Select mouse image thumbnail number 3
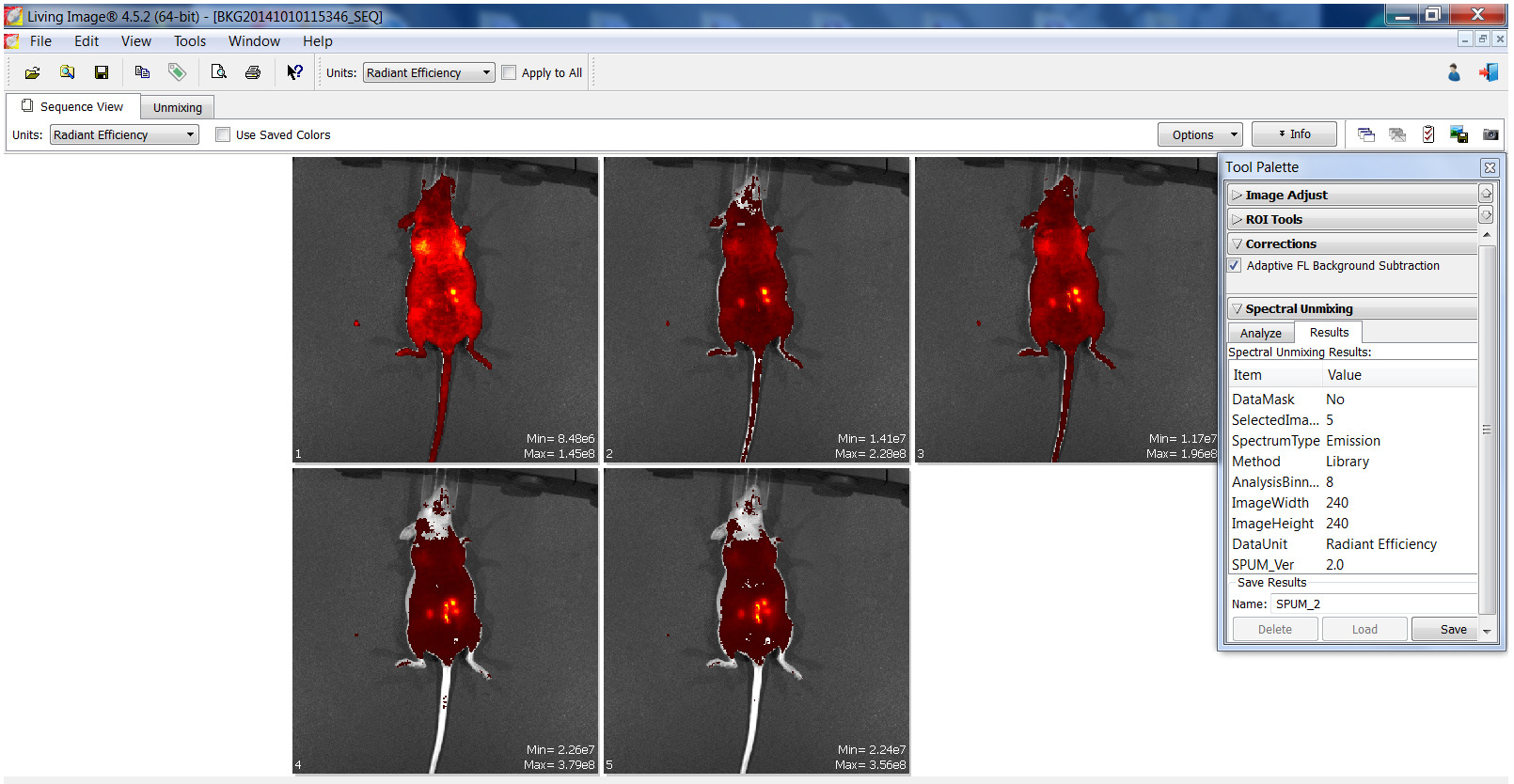 (1066, 309)
